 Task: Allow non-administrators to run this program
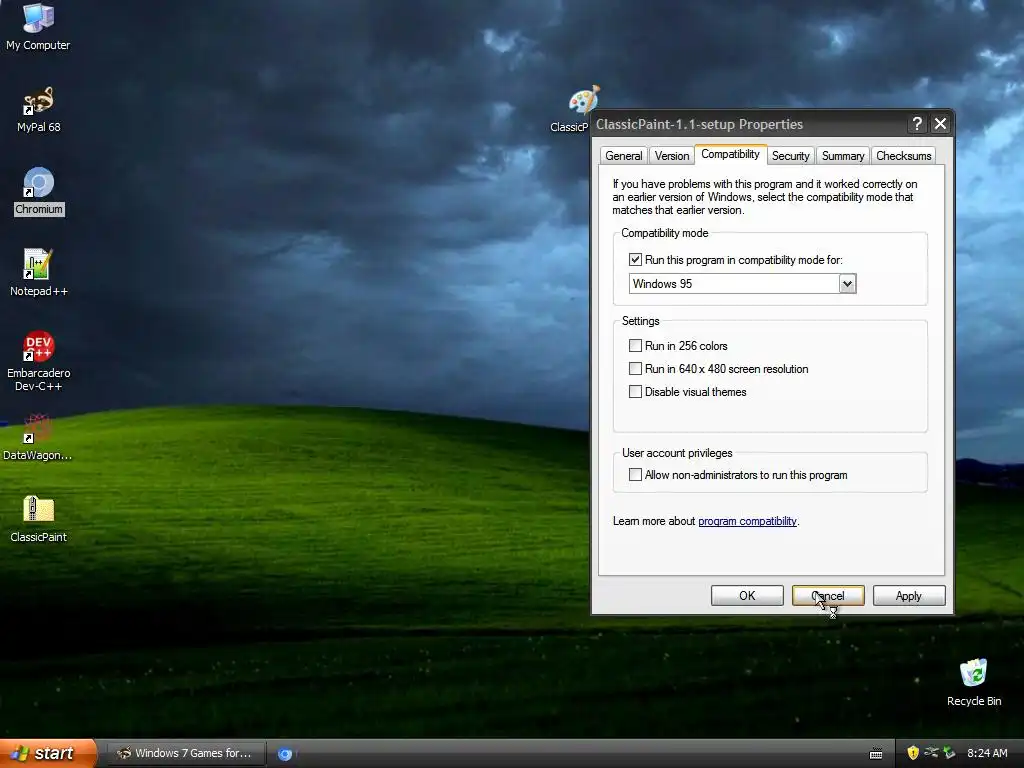pyautogui.click(x=635, y=475)
